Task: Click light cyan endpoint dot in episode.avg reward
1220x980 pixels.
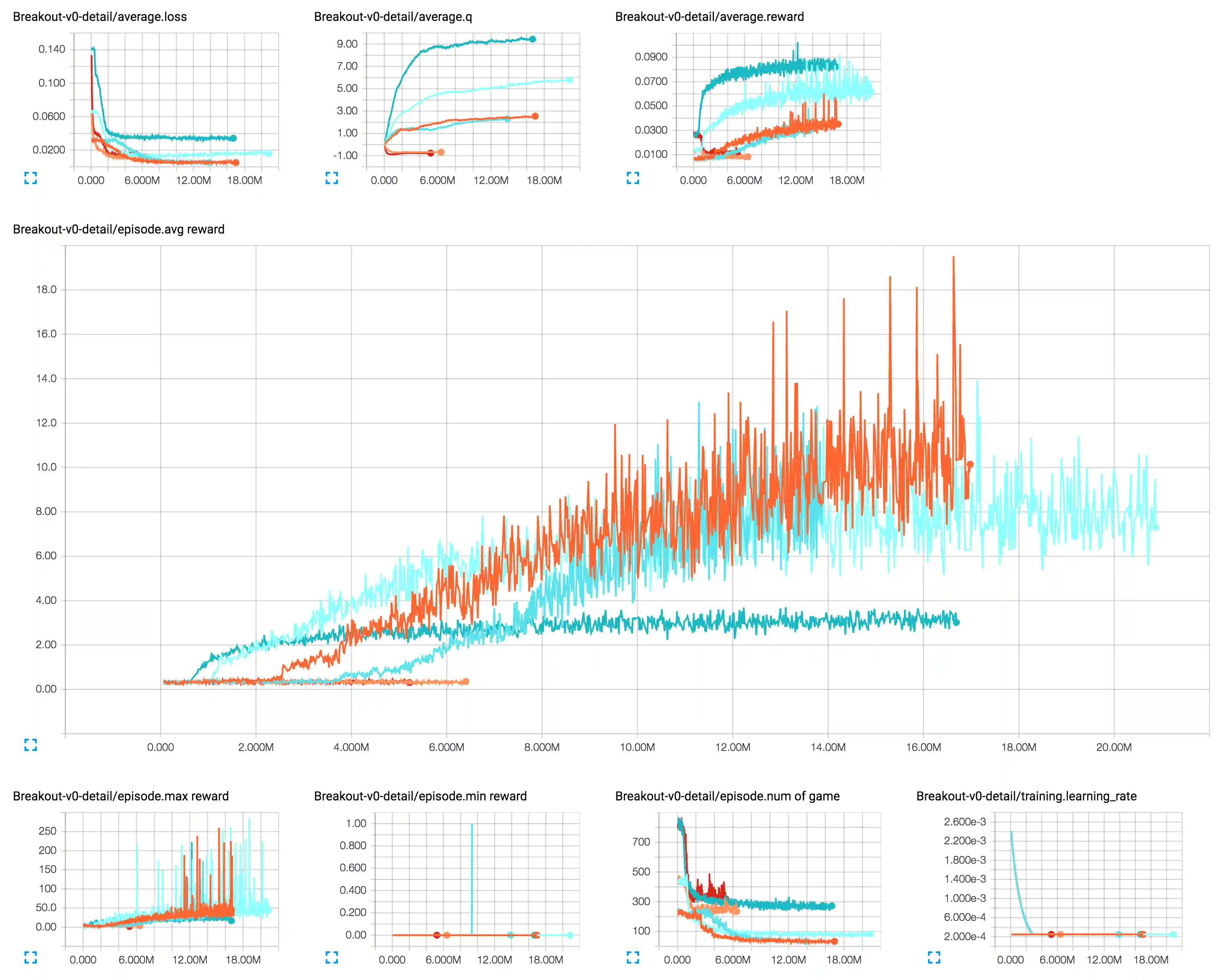Action: (1156, 527)
